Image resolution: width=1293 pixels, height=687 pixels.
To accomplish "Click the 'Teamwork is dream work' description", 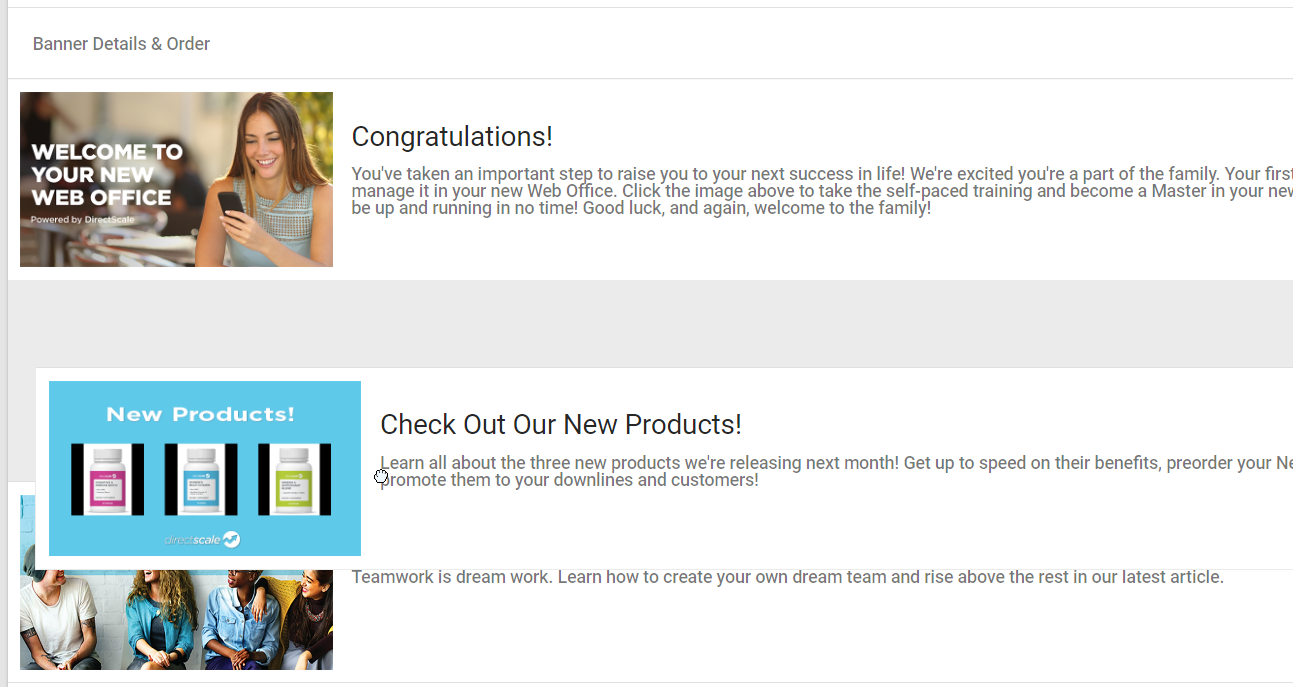I will click(x=787, y=577).
